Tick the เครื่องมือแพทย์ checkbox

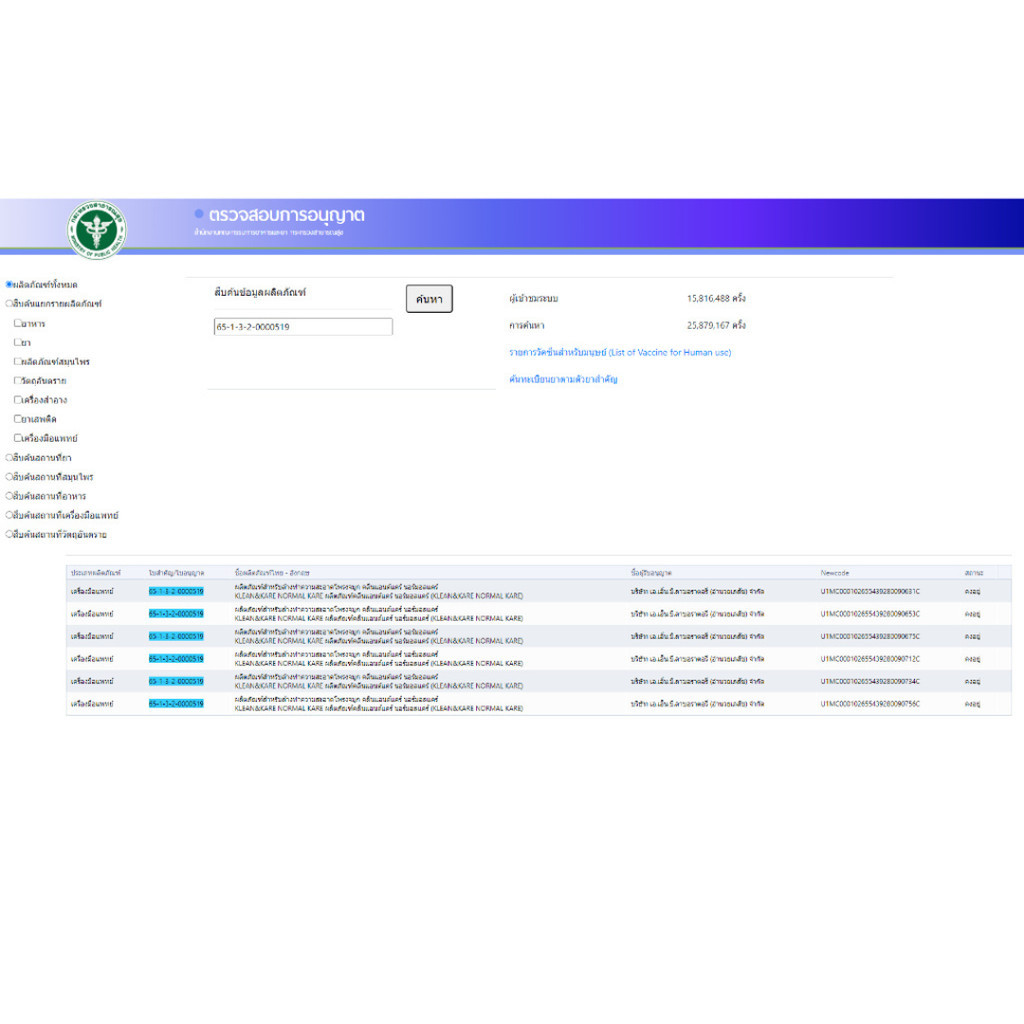coord(18,438)
